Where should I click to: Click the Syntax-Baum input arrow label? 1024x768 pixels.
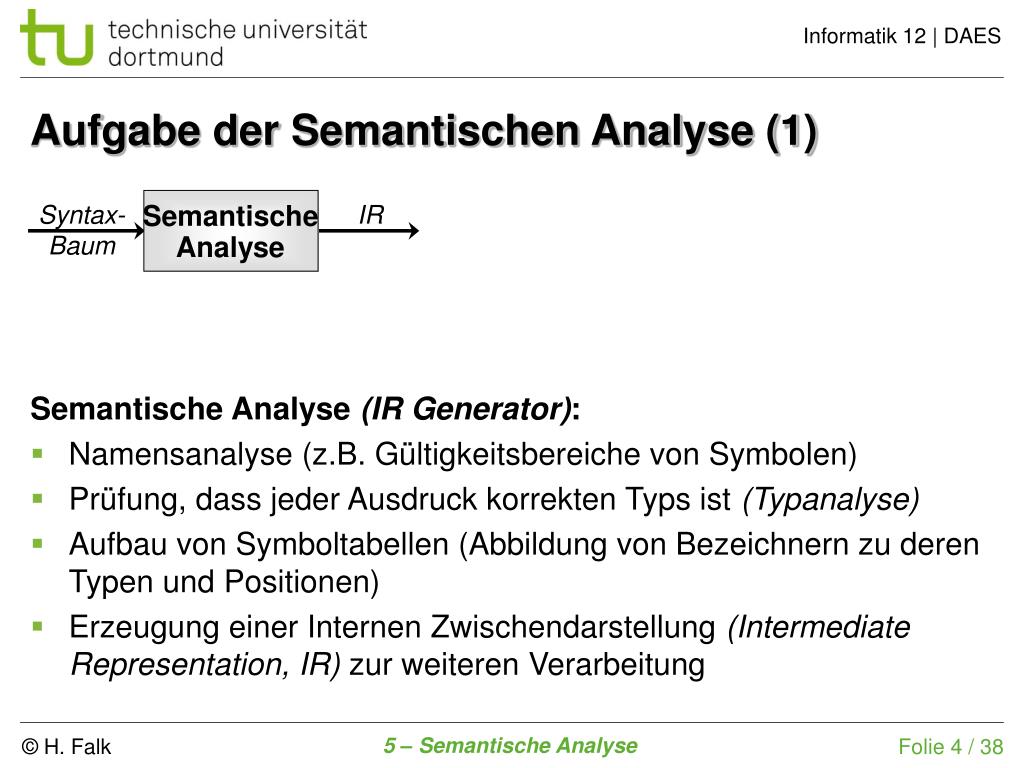click(x=82, y=231)
